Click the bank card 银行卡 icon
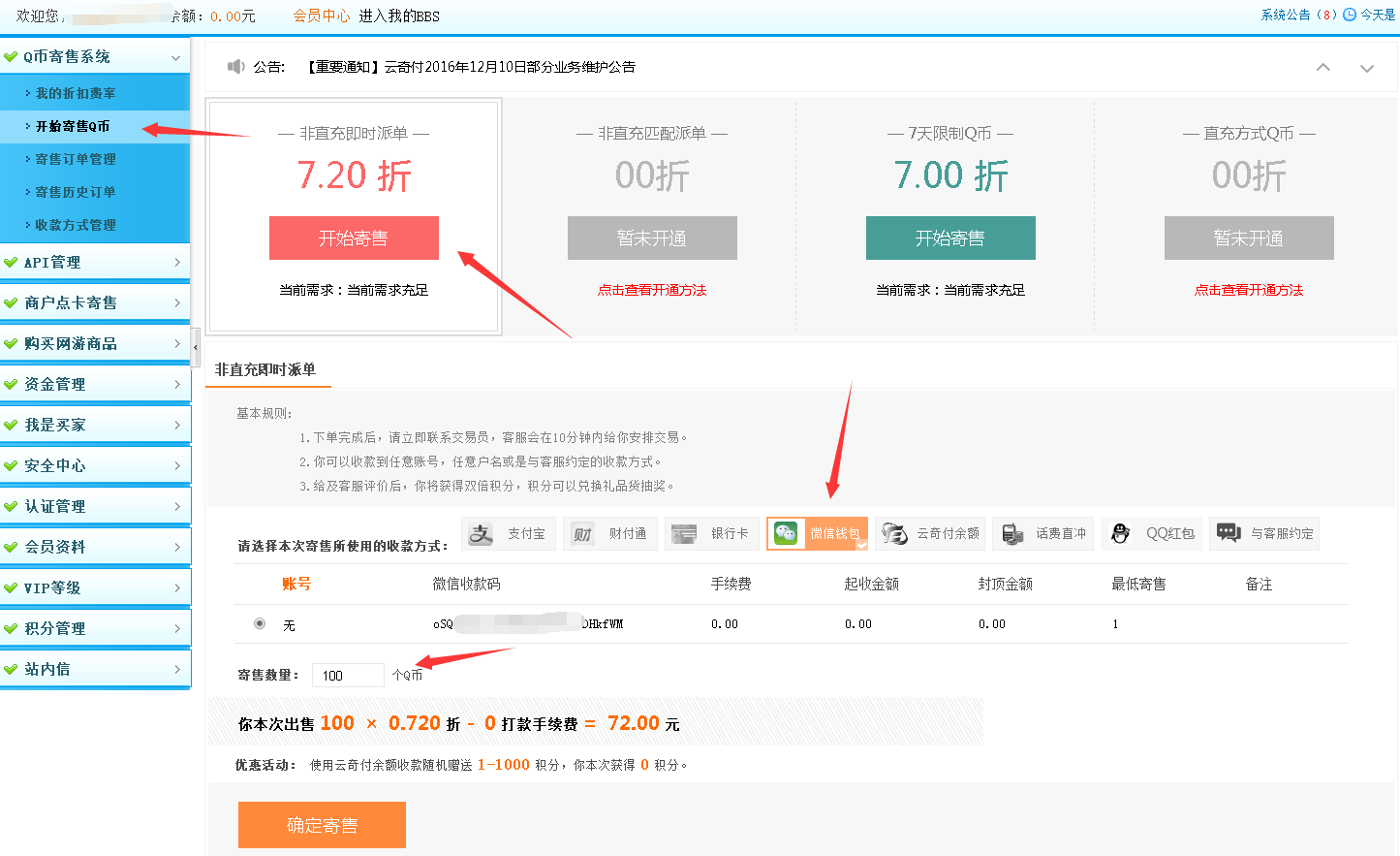The height and width of the screenshot is (856, 1400). coord(684,534)
